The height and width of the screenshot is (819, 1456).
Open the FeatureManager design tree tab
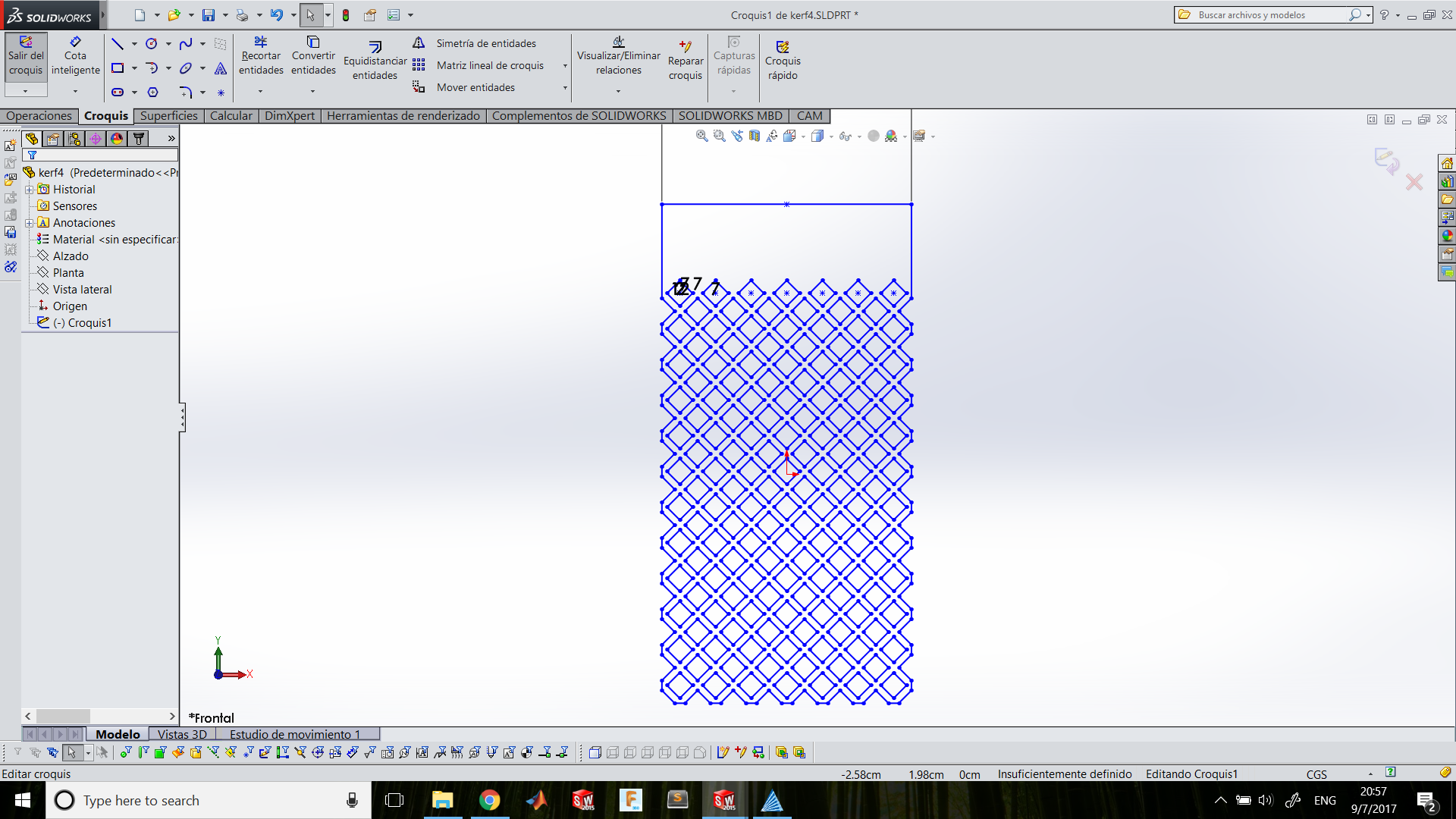(x=32, y=139)
